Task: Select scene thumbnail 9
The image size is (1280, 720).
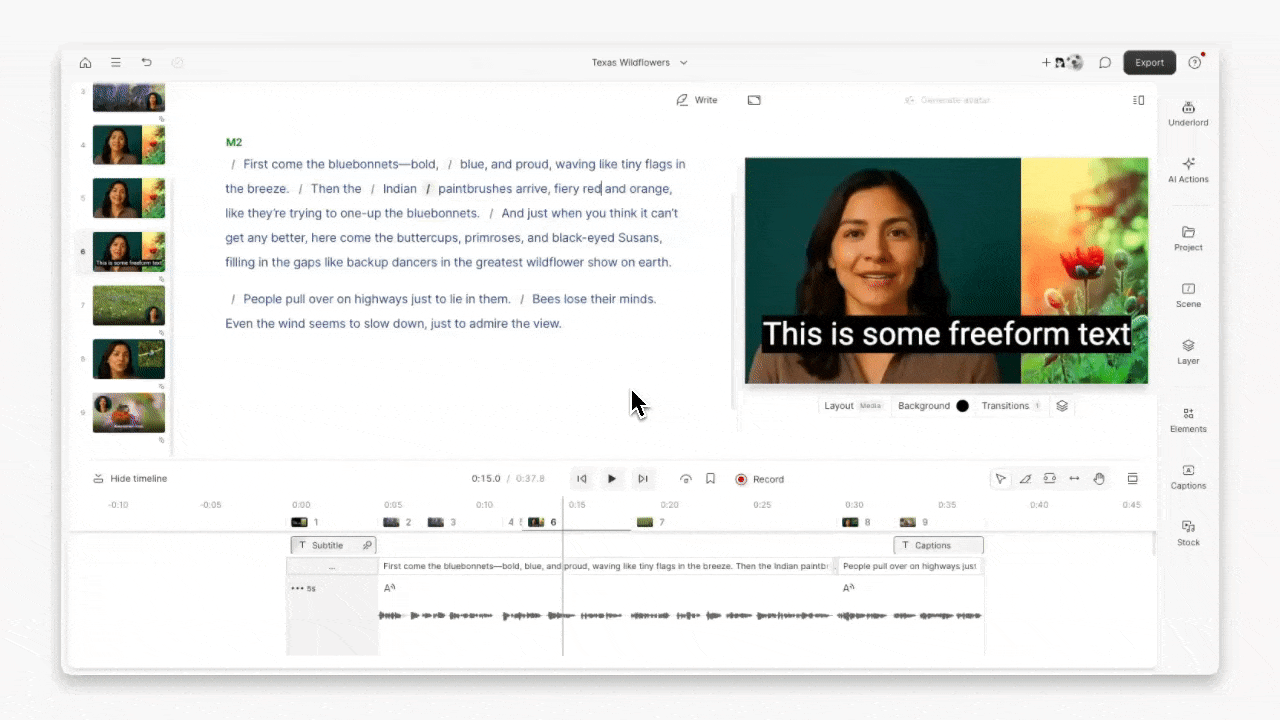Action: (129, 412)
